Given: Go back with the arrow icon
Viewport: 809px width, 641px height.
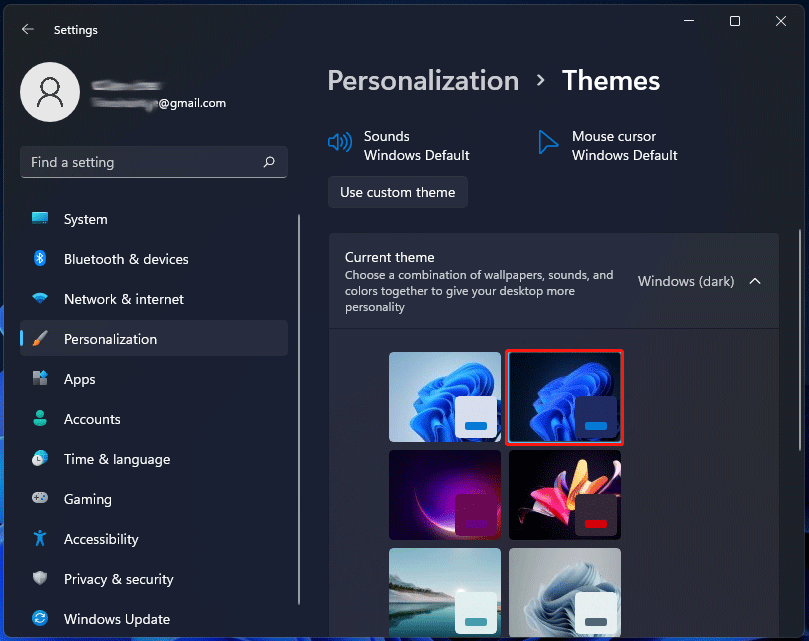Looking at the screenshot, I should click(28, 29).
